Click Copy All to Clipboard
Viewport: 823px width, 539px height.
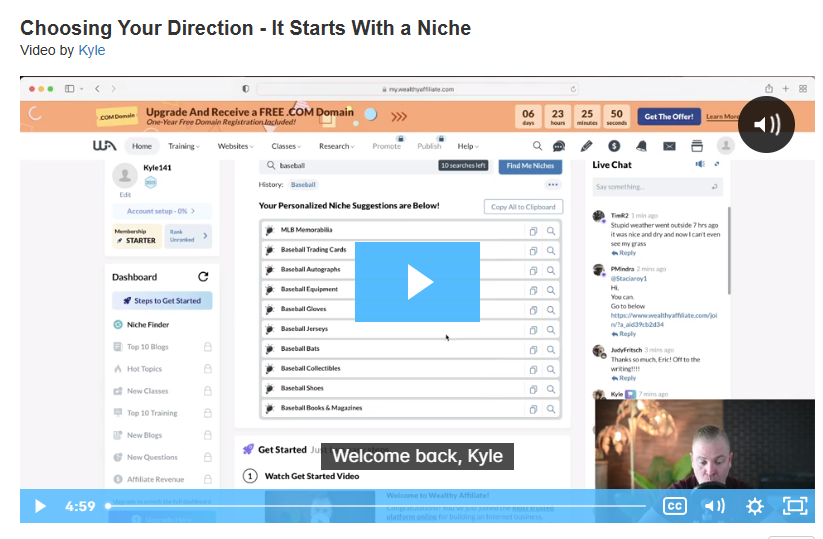523,207
